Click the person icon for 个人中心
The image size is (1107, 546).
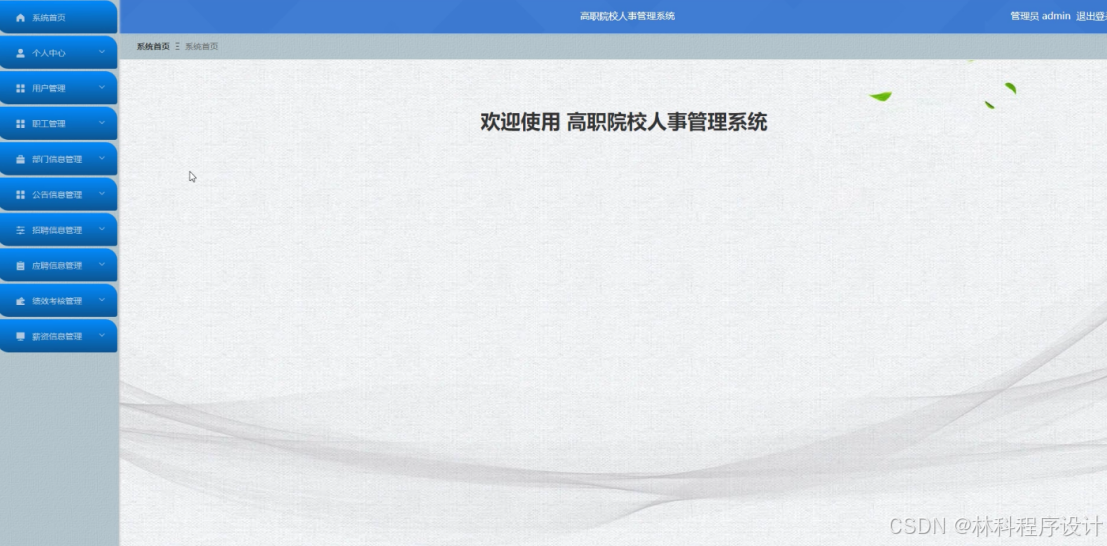[20, 53]
